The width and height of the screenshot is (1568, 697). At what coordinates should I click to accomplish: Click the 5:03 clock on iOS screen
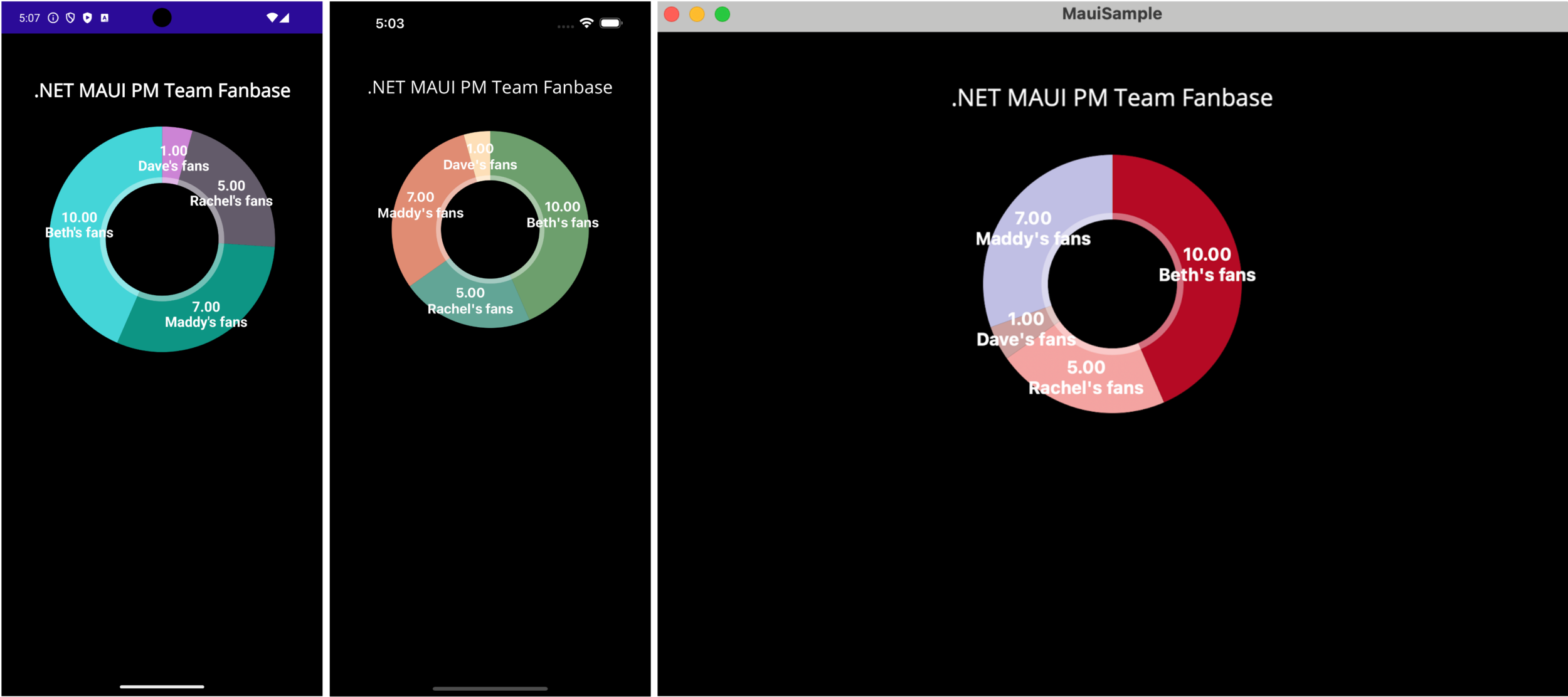point(389,24)
